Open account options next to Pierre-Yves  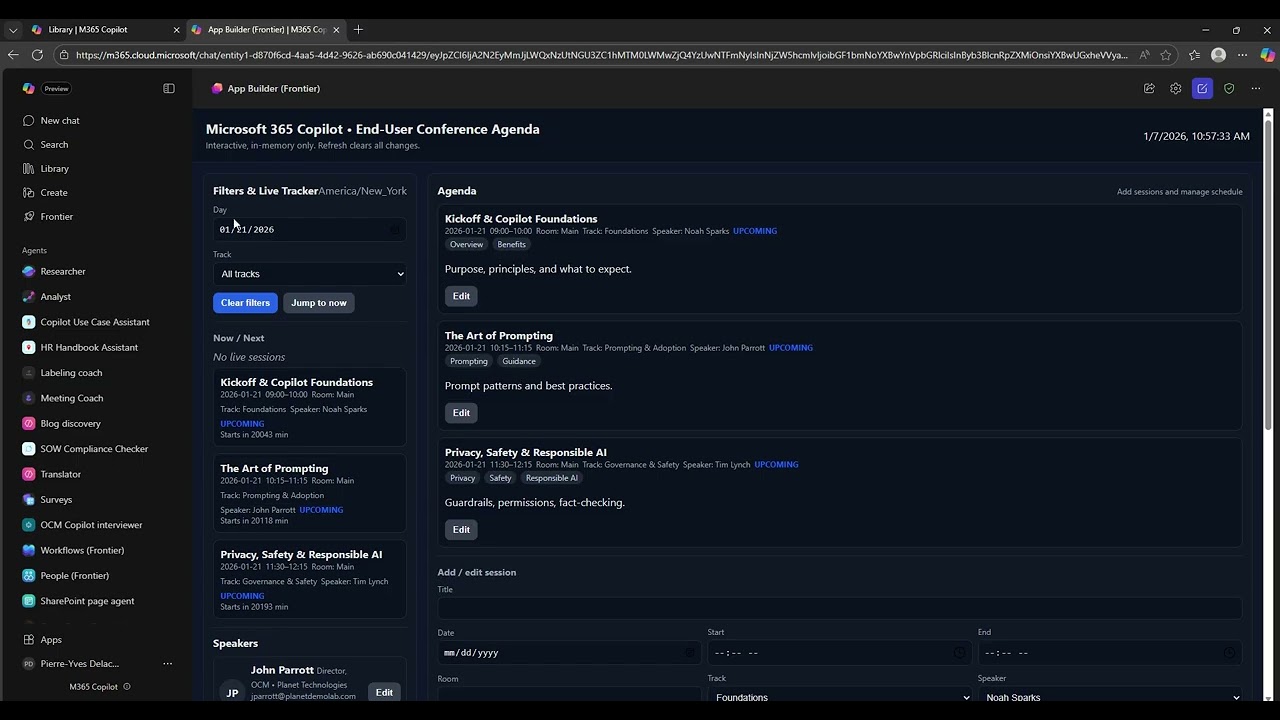coord(167,663)
